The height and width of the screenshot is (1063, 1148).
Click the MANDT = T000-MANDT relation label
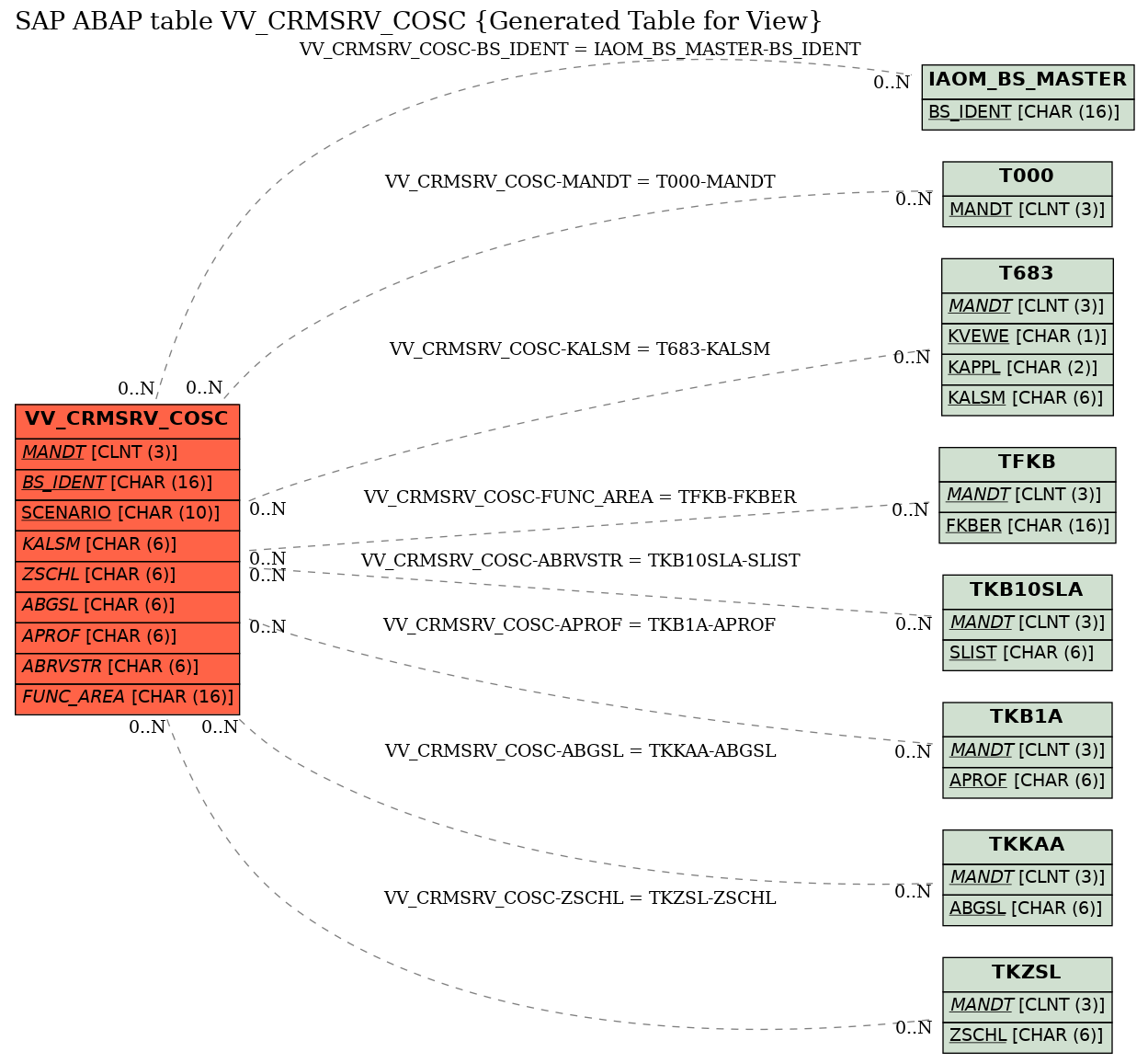point(580,182)
